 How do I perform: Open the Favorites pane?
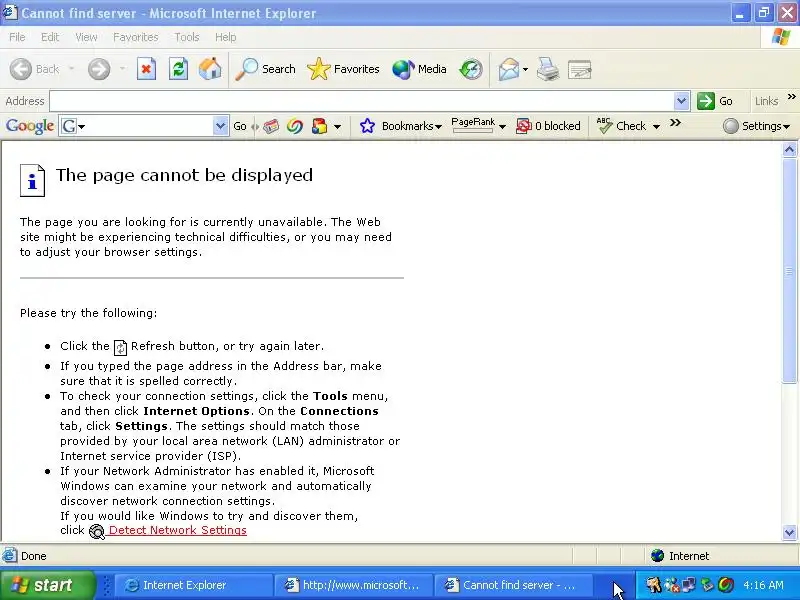click(x=343, y=69)
